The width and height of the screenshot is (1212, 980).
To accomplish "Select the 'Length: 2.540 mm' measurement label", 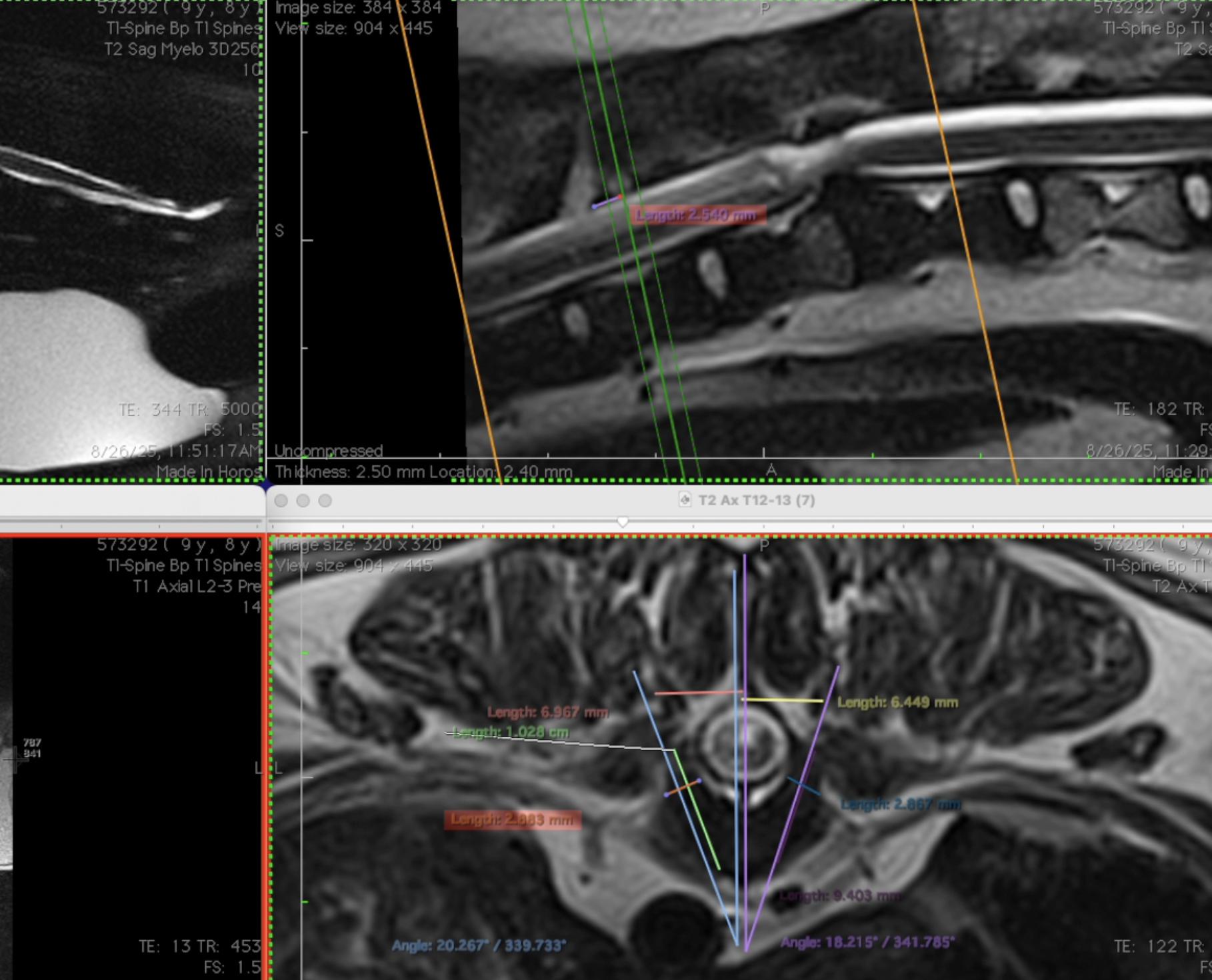I will pos(697,215).
